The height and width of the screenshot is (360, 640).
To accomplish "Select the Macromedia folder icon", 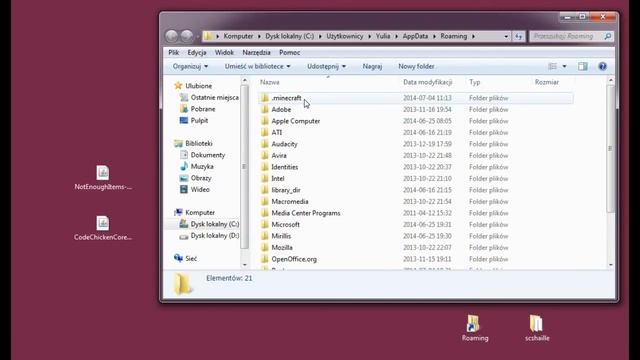I will [x=265, y=201].
